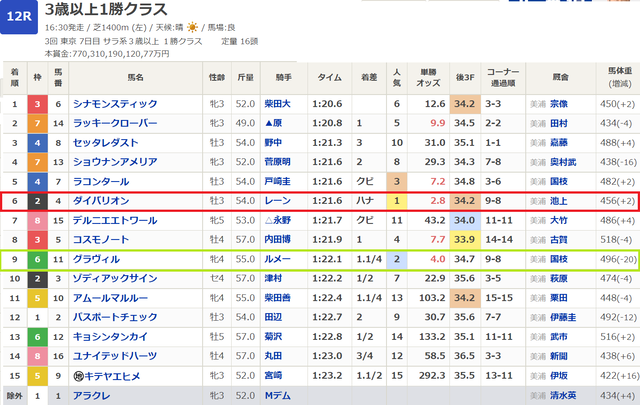Open trainer 清水英 stable page
Screen dimensions: 640x405
pos(563,396)
